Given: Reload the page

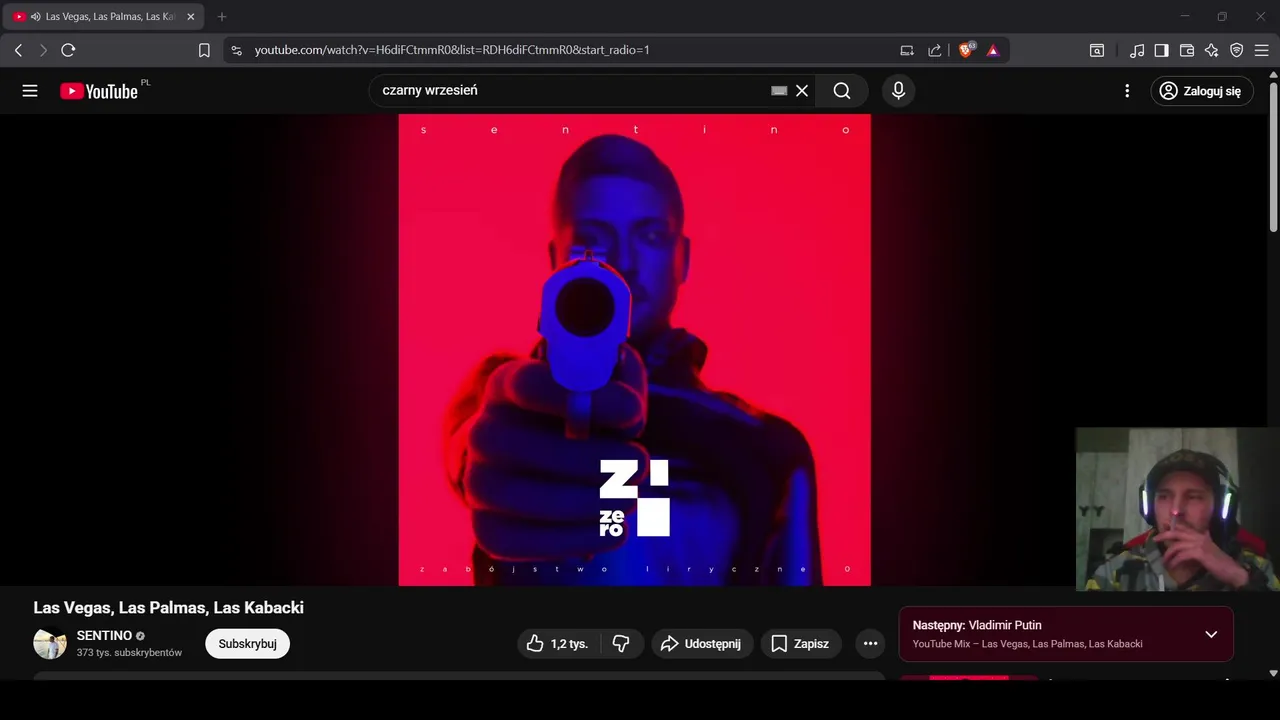Looking at the screenshot, I should (68, 50).
